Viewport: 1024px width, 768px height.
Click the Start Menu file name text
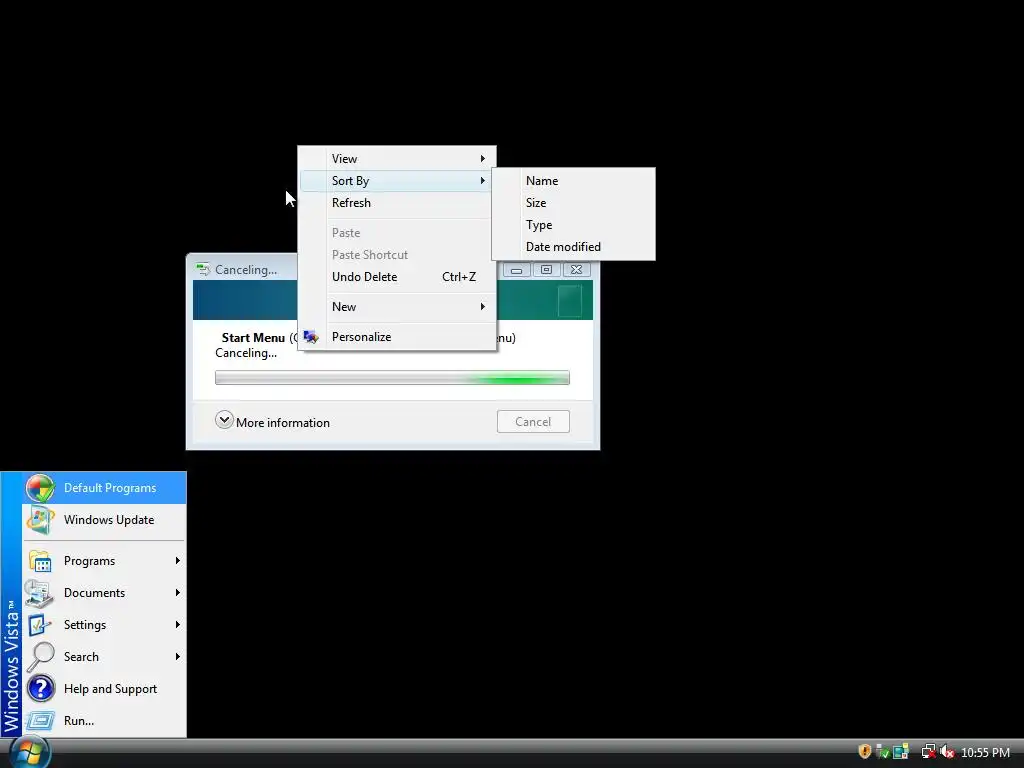(x=253, y=338)
